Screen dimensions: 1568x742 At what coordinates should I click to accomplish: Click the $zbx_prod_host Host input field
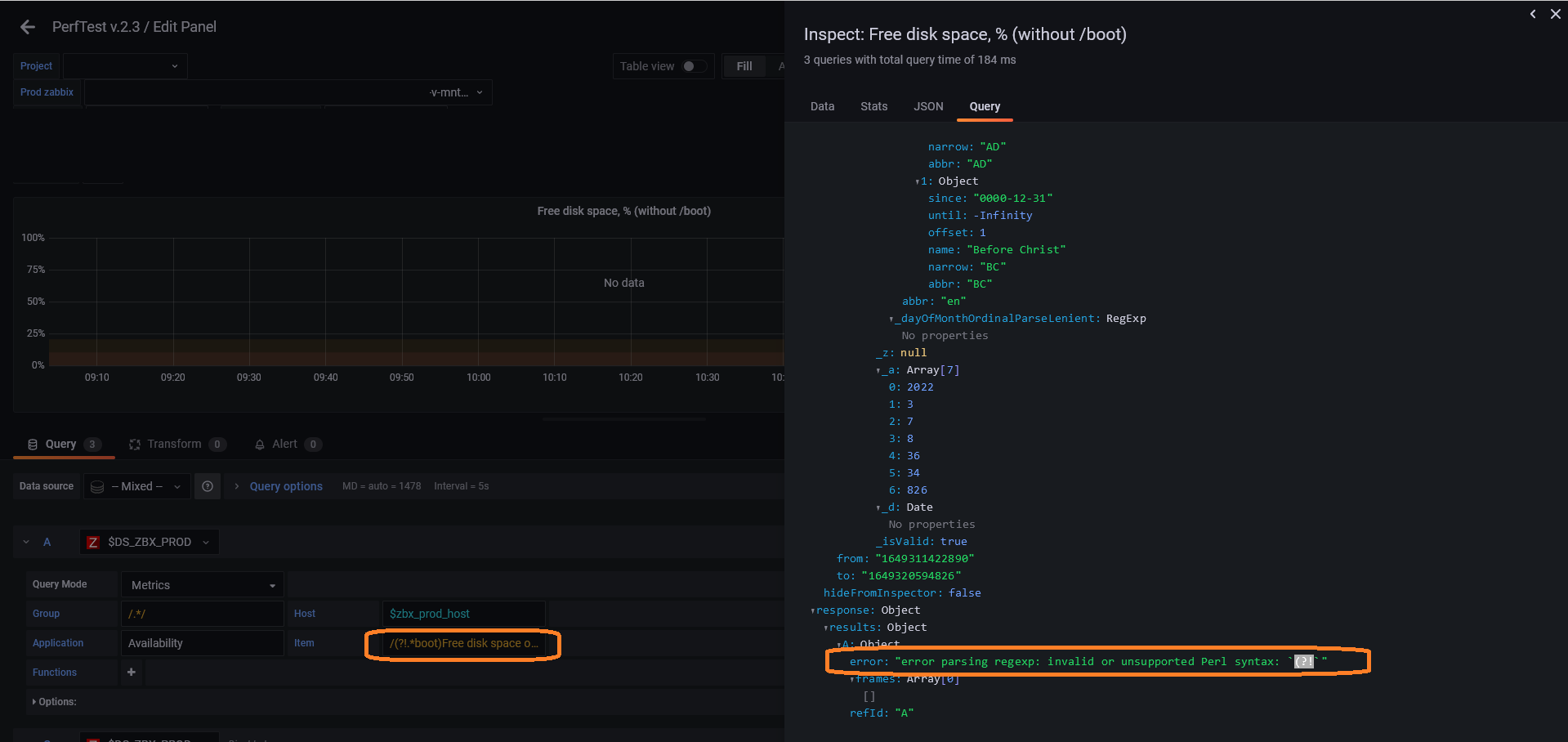463,613
